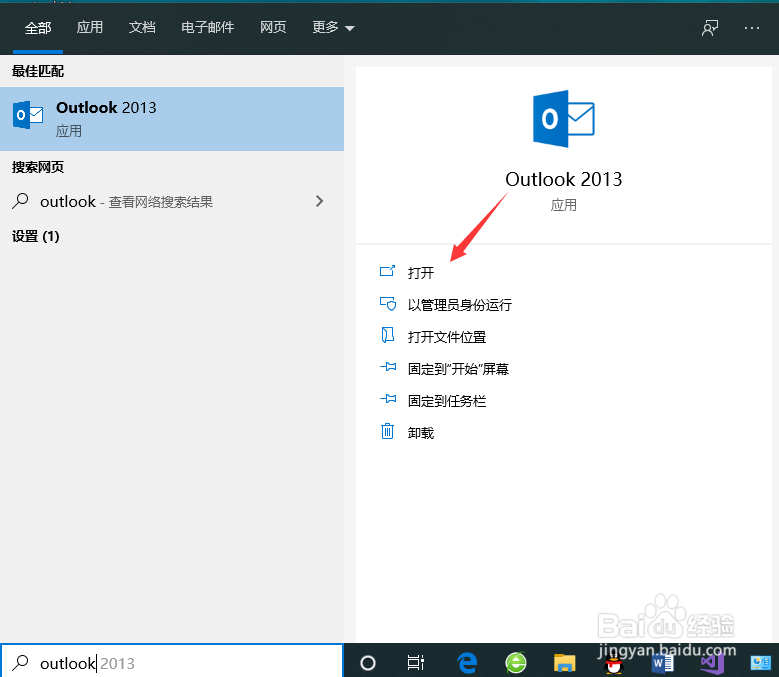Open Task View on taskbar

point(415,663)
